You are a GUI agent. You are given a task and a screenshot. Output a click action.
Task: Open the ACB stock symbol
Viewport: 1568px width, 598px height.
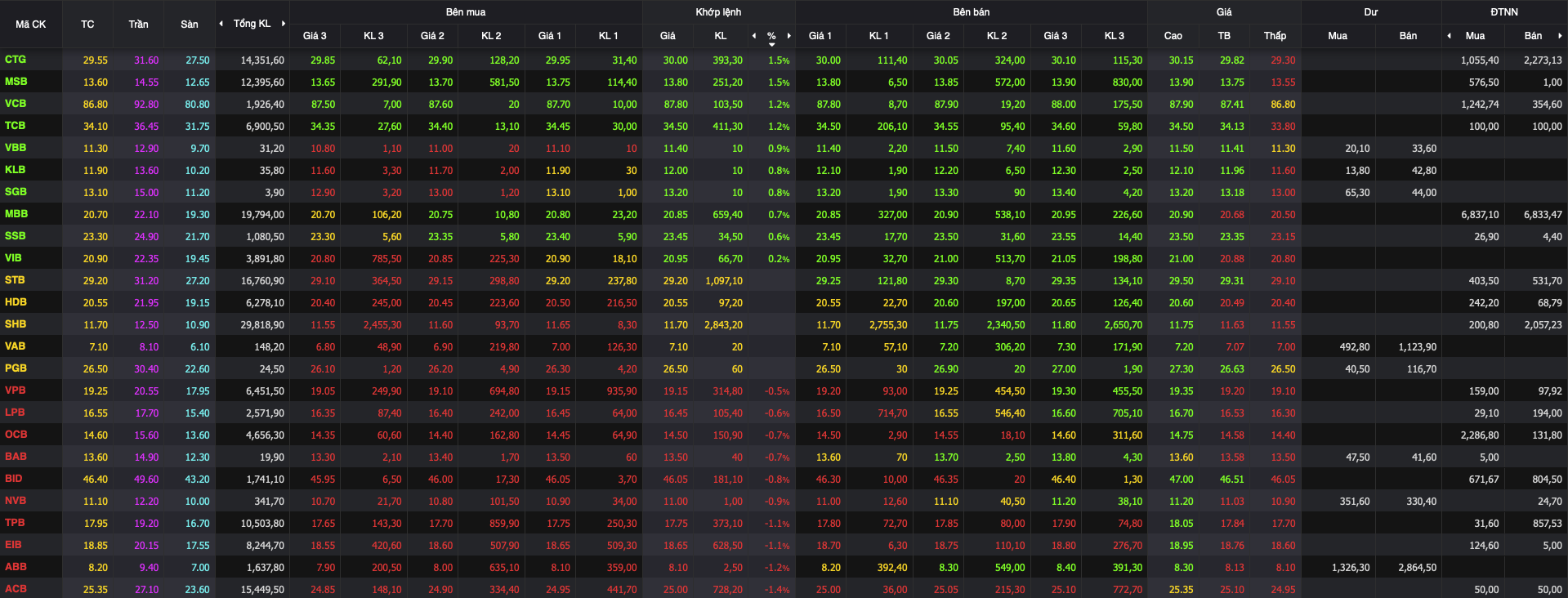point(16,589)
